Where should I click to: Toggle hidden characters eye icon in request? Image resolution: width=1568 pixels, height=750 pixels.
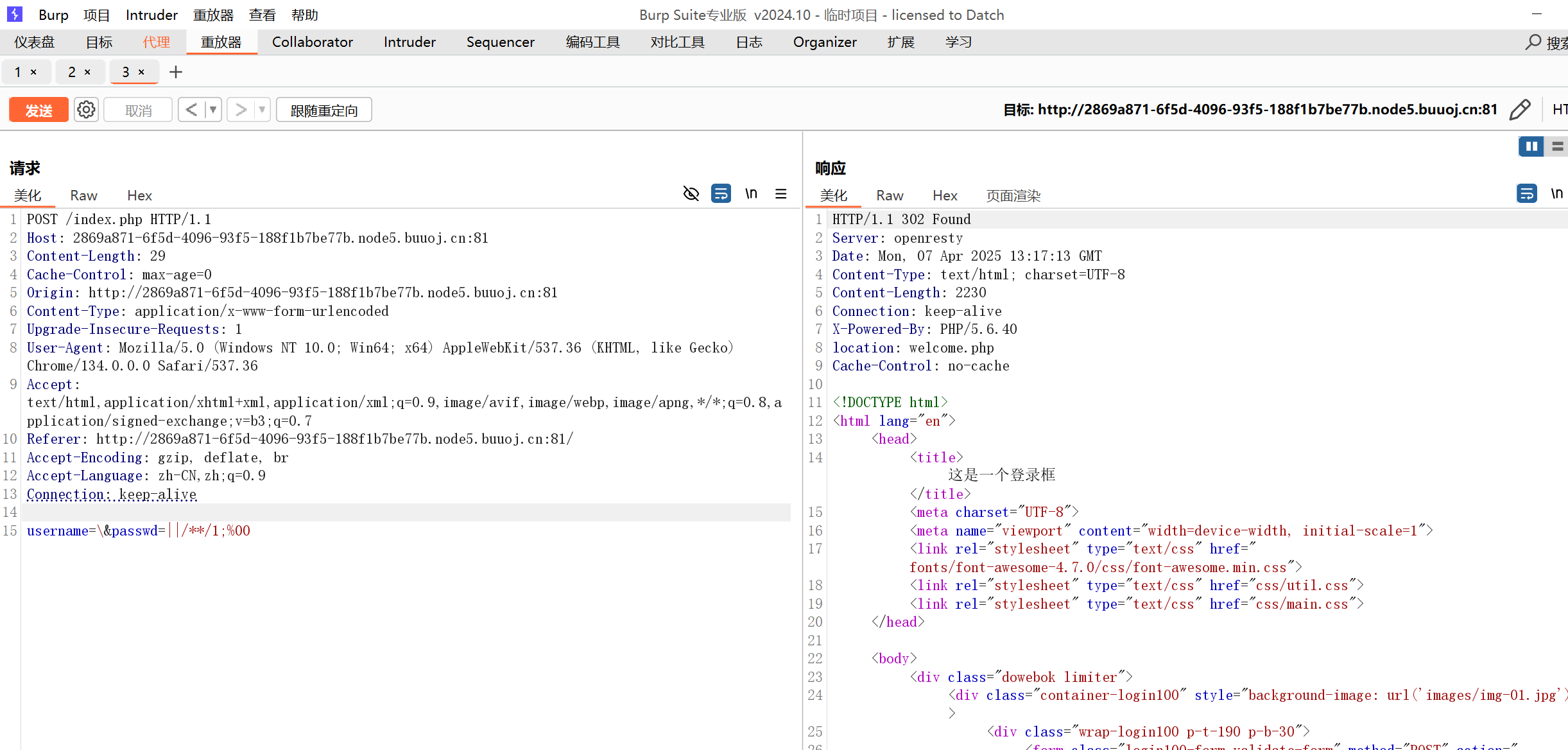[x=691, y=194]
